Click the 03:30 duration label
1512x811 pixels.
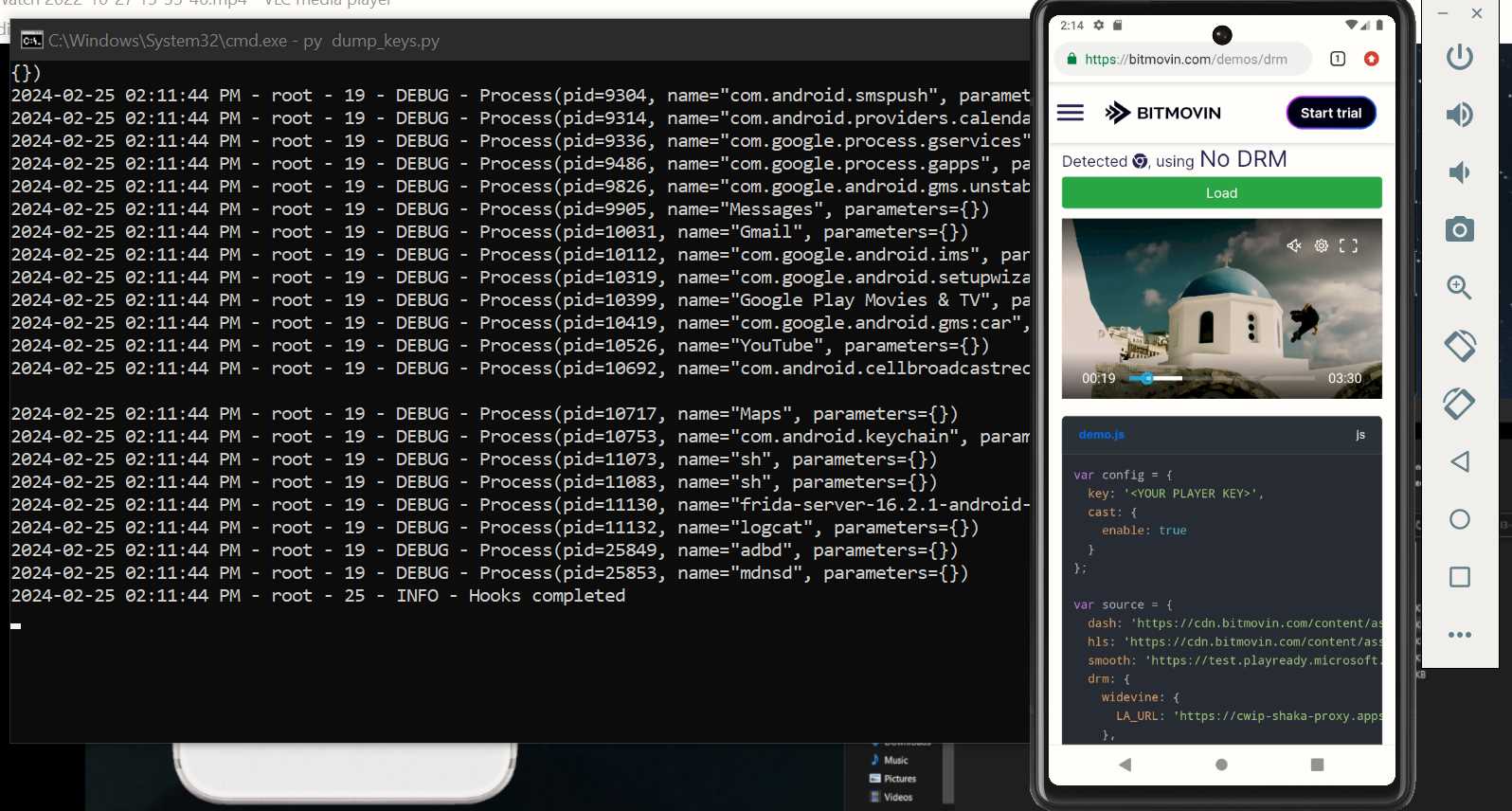tap(1345, 378)
